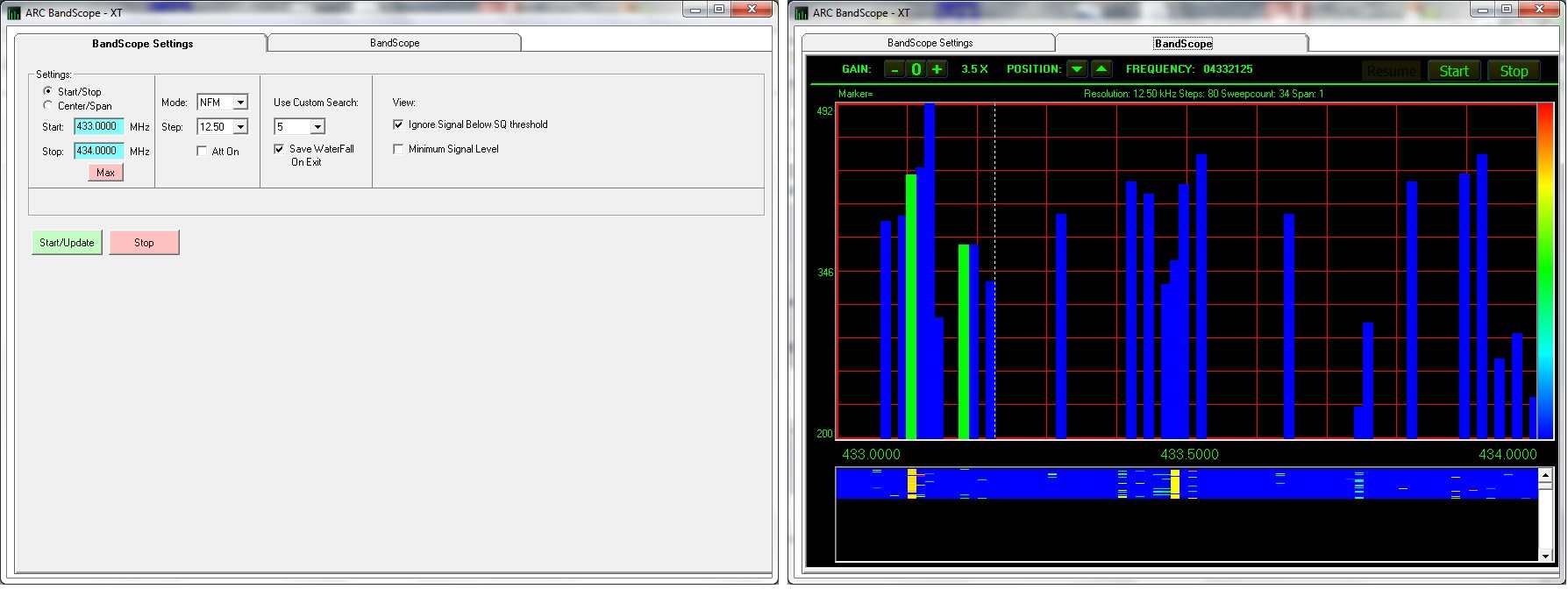
Task: Uncheck Ignore Signal Below SQ threshold
Action: click(x=398, y=124)
